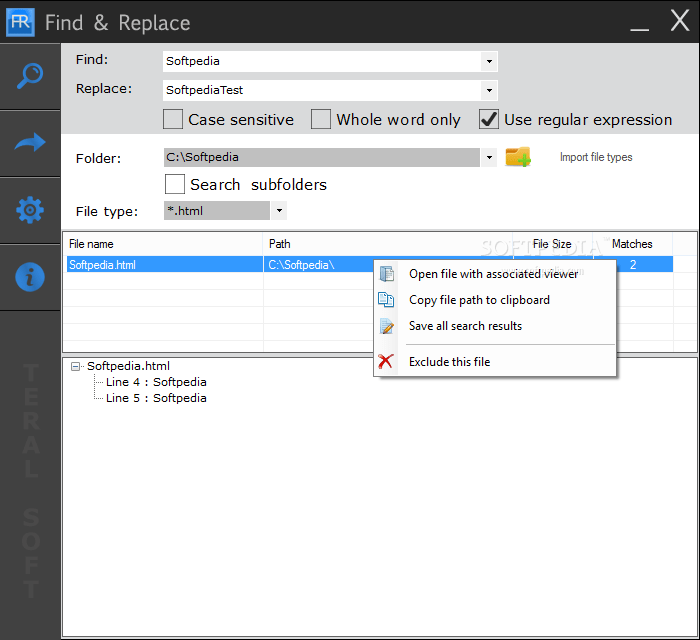The height and width of the screenshot is (640, 700).
Task: Sort by the File name column header
Action: (x=163, y=244)
